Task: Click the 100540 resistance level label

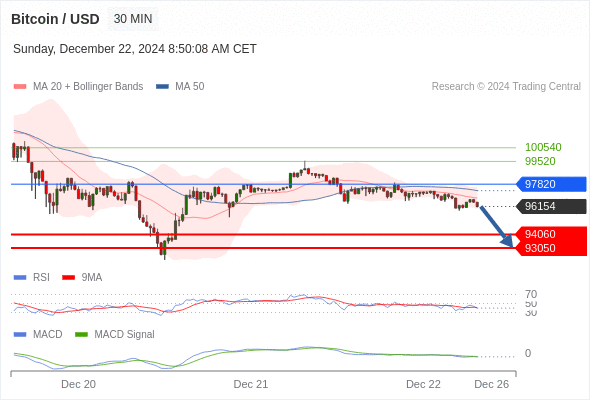Action: pyautogui.click(x=543, y=147)
